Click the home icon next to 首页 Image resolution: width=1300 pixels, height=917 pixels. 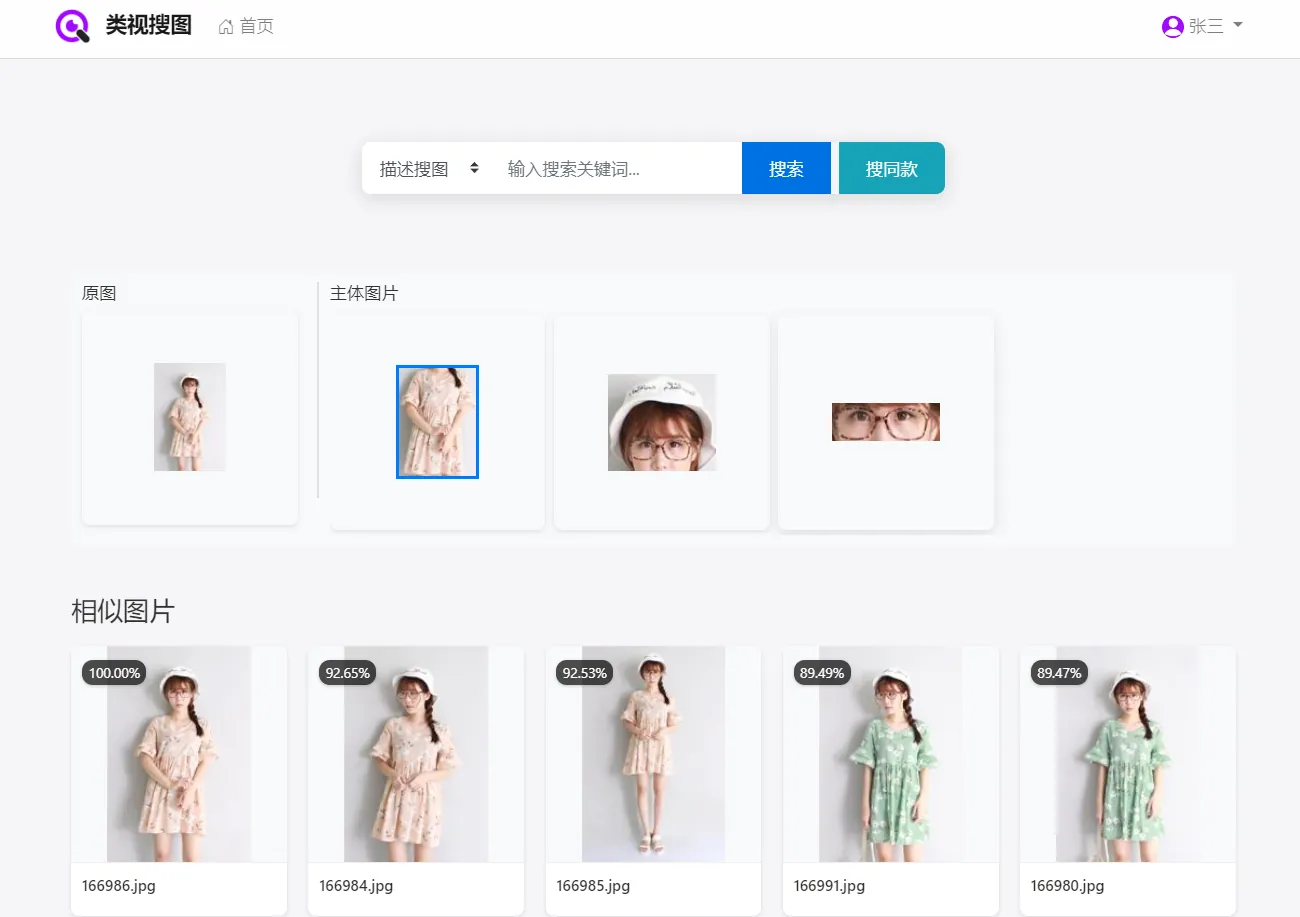(x=224, y=26)
